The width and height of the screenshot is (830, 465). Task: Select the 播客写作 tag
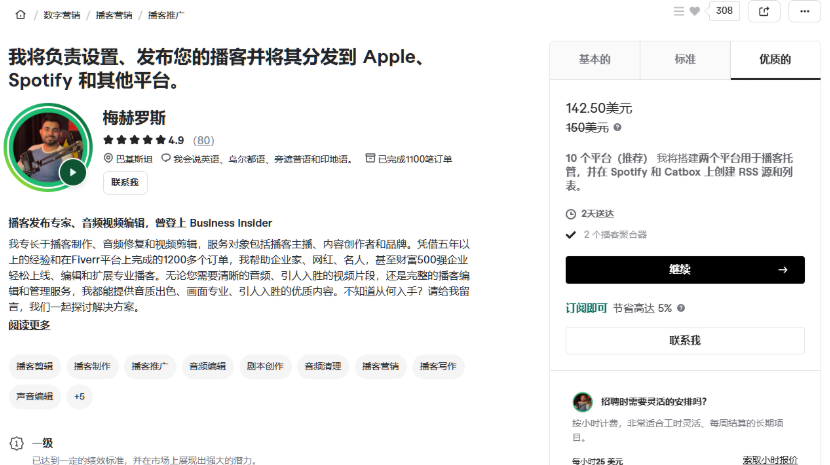pos(439,366)
